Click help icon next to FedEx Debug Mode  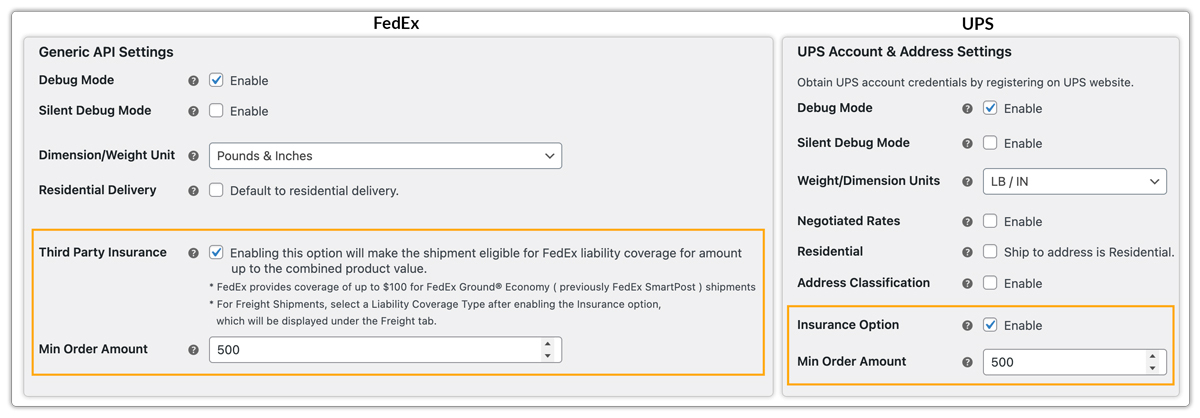pyautogui.click(x=194, y=81)
